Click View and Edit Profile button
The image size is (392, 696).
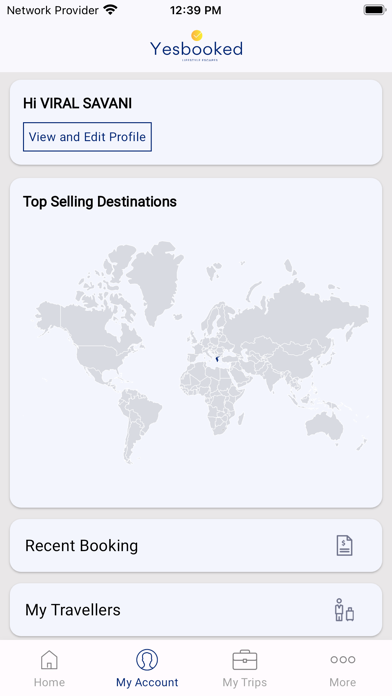click(87, 137)
